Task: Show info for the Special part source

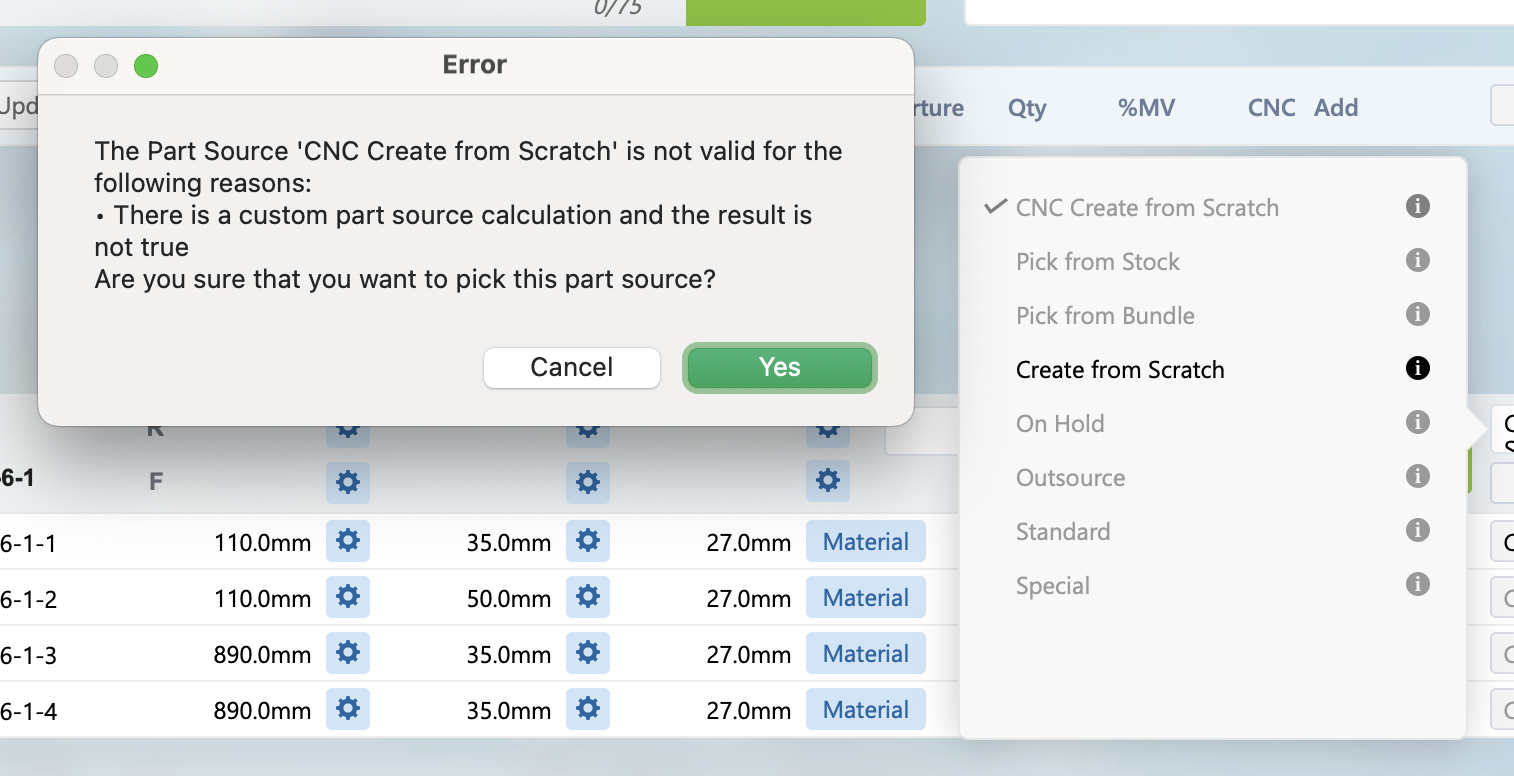Action: (1417, 585)
